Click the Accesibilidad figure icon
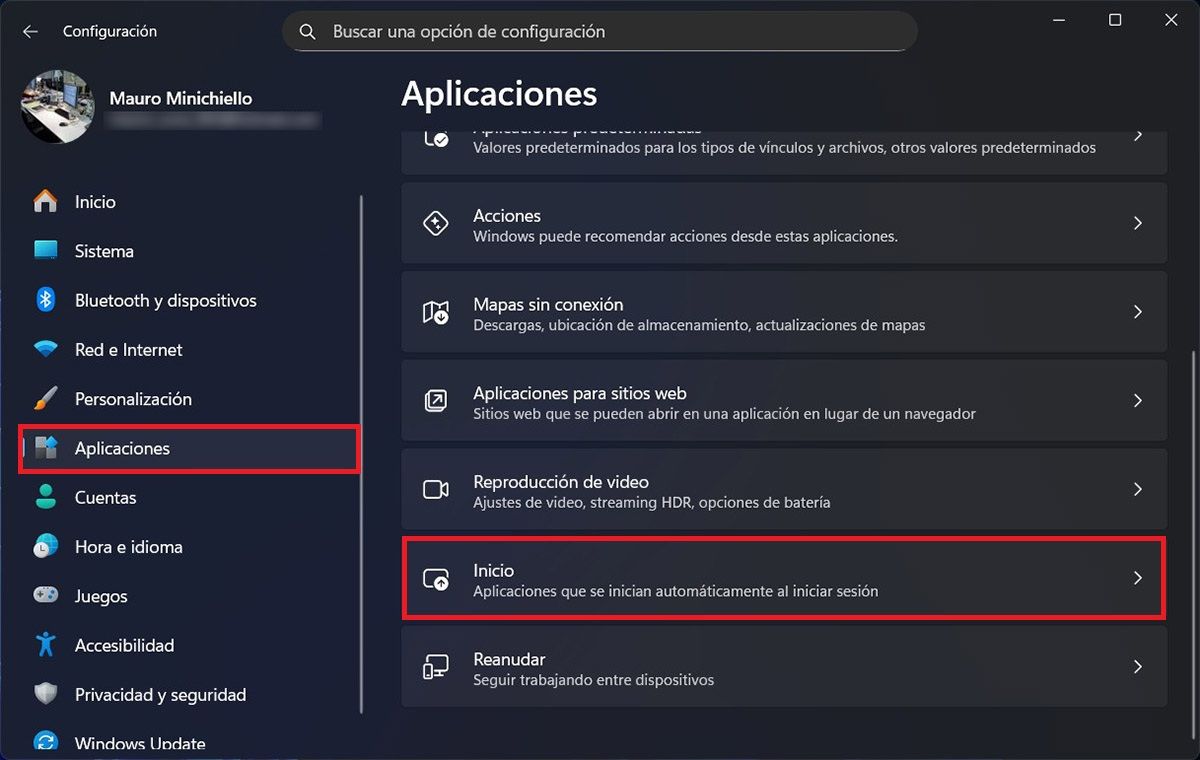The width and height of the screenshot is (1200, 760). 46,645
